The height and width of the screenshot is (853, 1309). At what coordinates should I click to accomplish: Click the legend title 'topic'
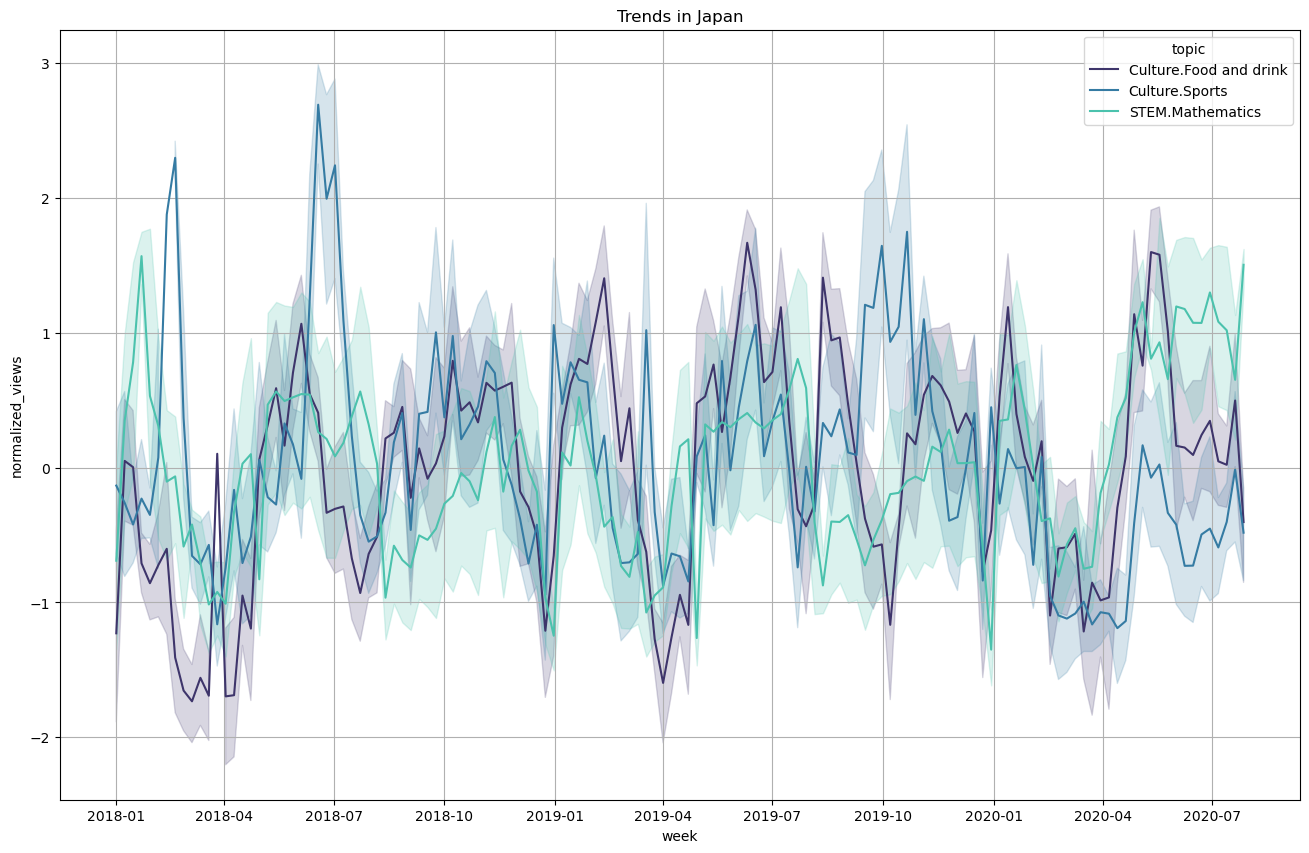1188,48
